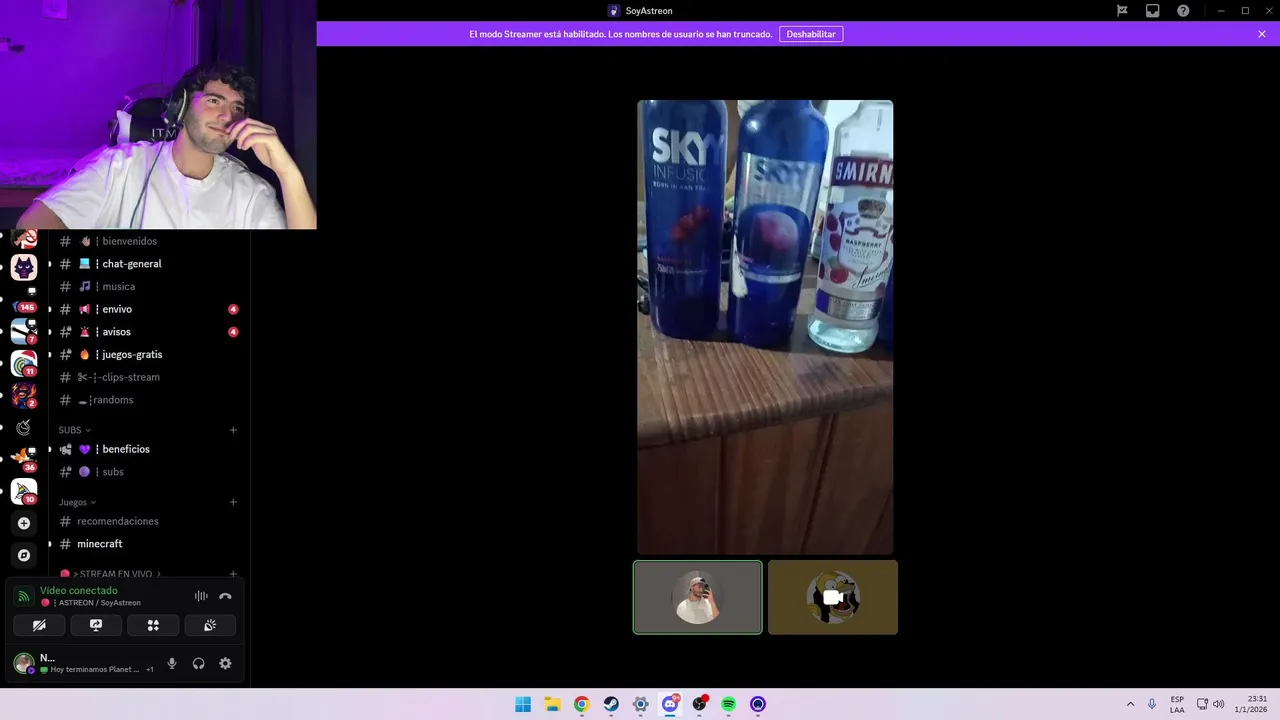The width and height of the screenshot is (1280, 720).
Task: Collapse the Juegos category
Action: pyautogui.click(x=78, y=502)
